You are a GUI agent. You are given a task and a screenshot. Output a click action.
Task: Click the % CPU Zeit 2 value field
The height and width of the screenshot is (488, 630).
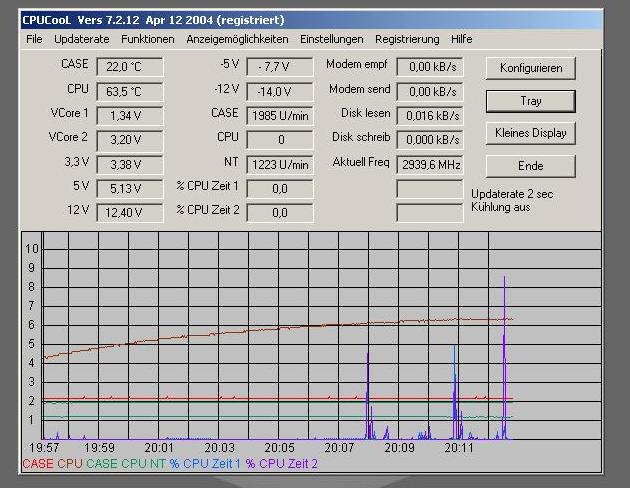tap(280, 212)
